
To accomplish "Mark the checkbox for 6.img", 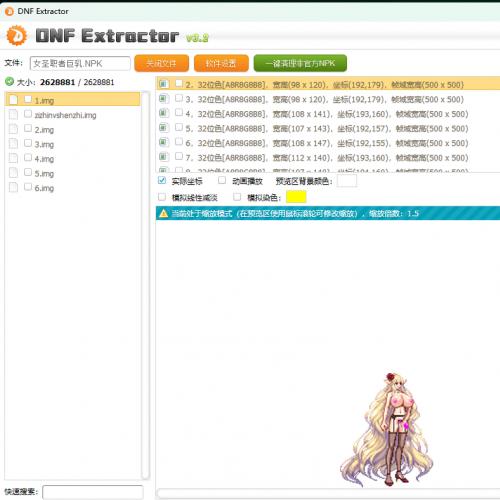I will point(28,187).
